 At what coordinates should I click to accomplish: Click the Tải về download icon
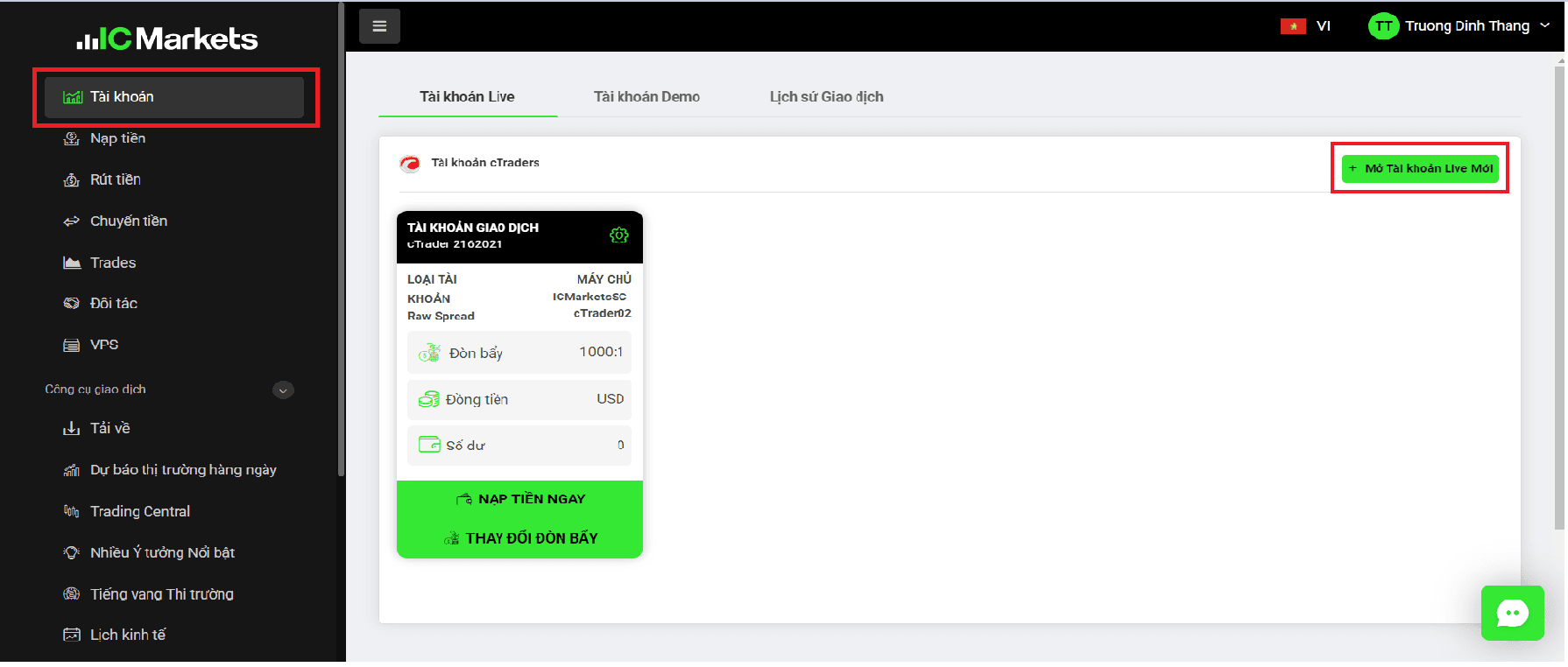72,428
